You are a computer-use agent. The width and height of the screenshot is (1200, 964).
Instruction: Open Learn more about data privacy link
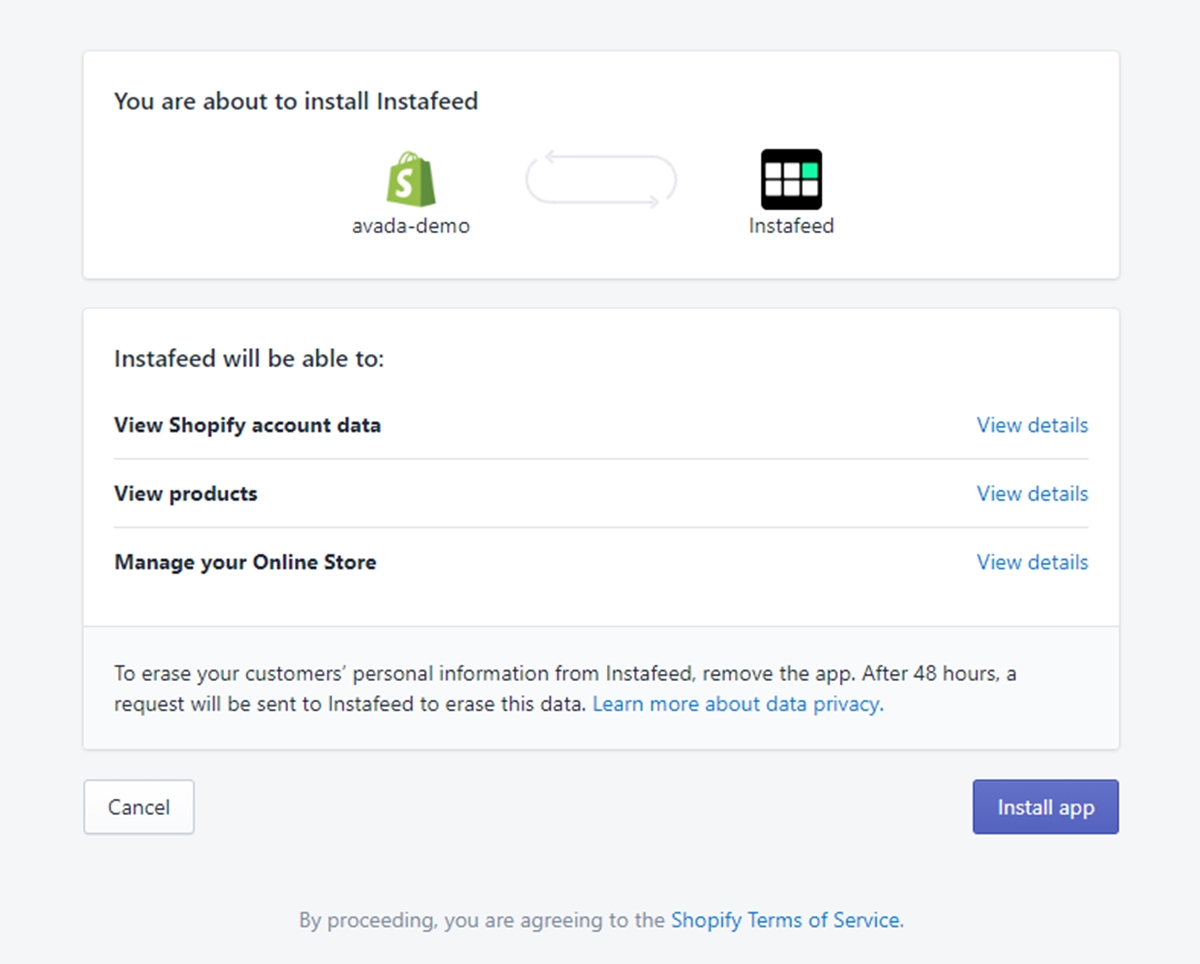(x=736, y=704)
